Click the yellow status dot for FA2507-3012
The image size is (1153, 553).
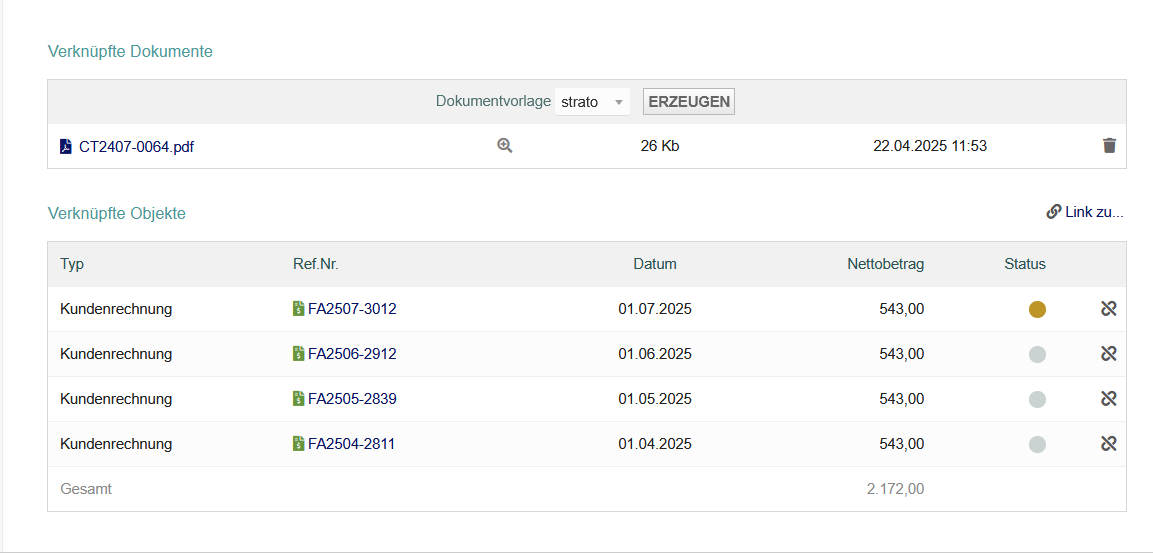point(1037,310)
